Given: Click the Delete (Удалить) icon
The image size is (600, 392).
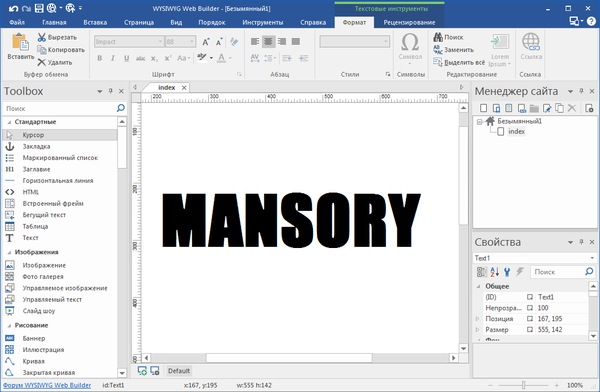Looking at the screenshot, I should pyautogui.click(x=41, y=62).
